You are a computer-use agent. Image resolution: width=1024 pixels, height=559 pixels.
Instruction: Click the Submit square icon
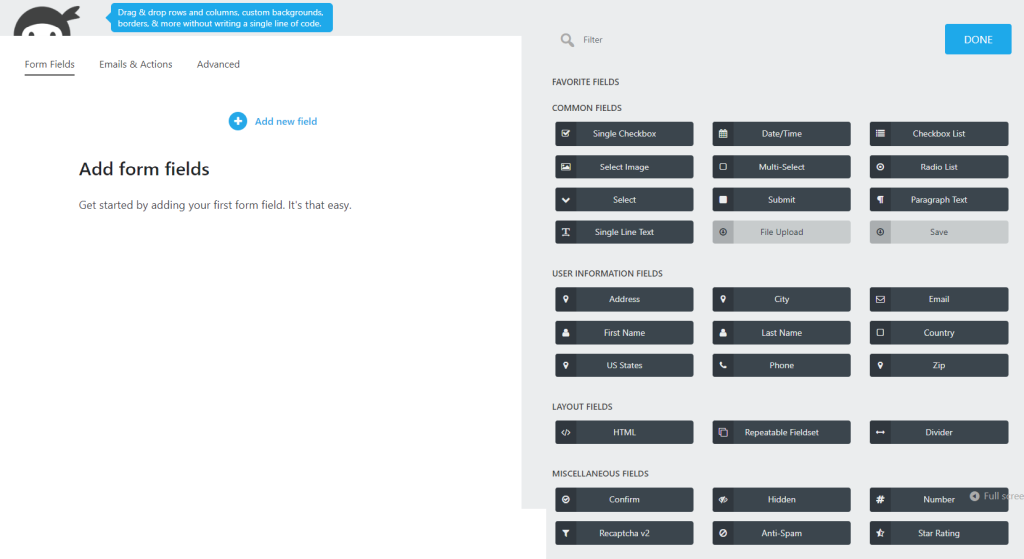tap(723, 200)
